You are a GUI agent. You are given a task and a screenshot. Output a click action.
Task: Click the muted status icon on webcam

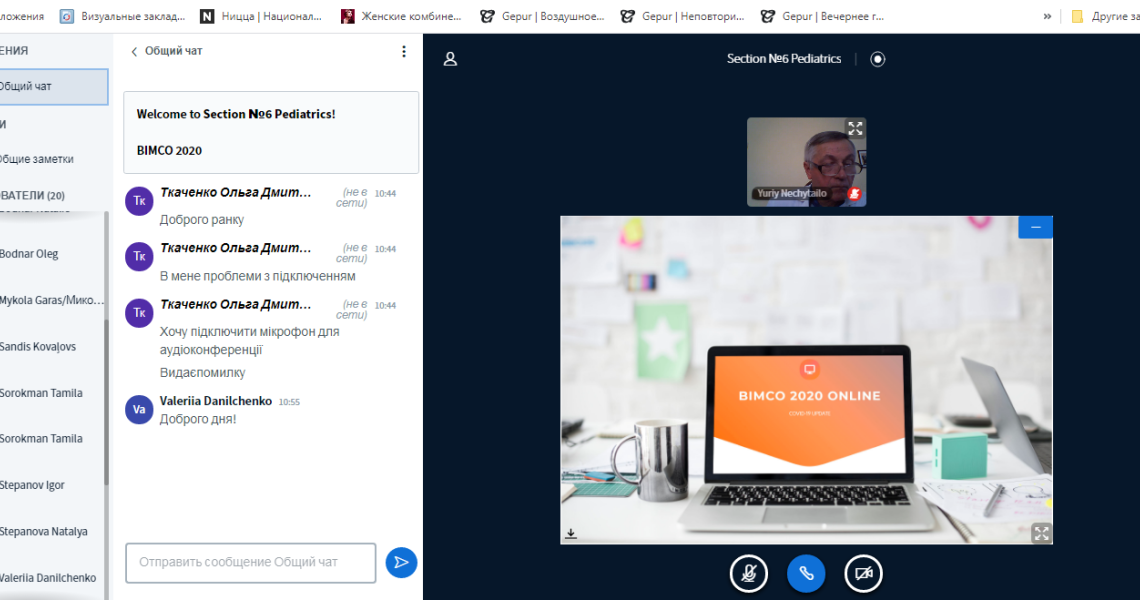click(x=854, y=193)
